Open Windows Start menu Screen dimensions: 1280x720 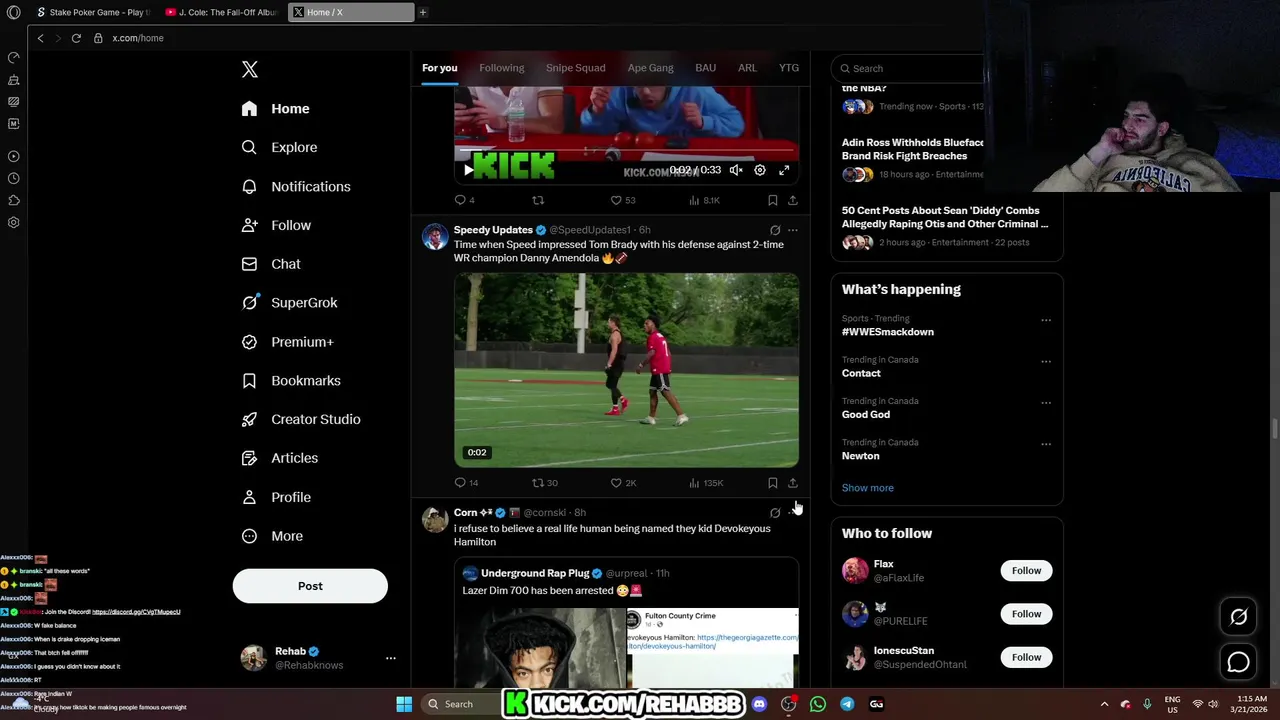404,704
